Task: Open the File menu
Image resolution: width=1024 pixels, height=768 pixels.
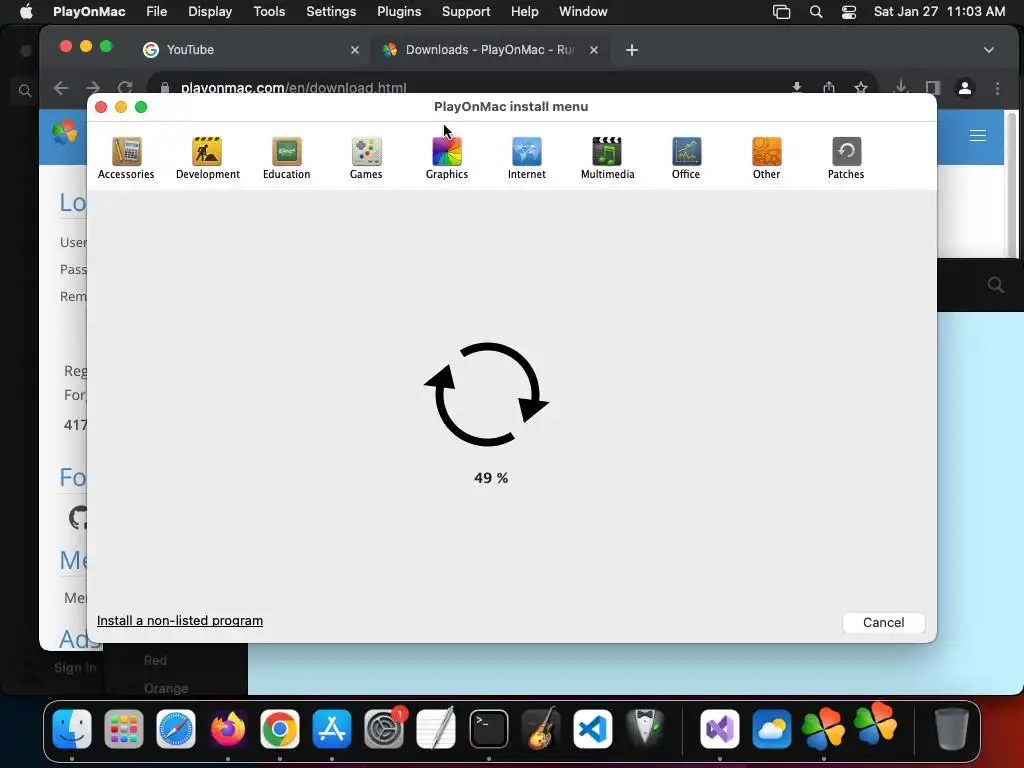Action: point(157,11)
